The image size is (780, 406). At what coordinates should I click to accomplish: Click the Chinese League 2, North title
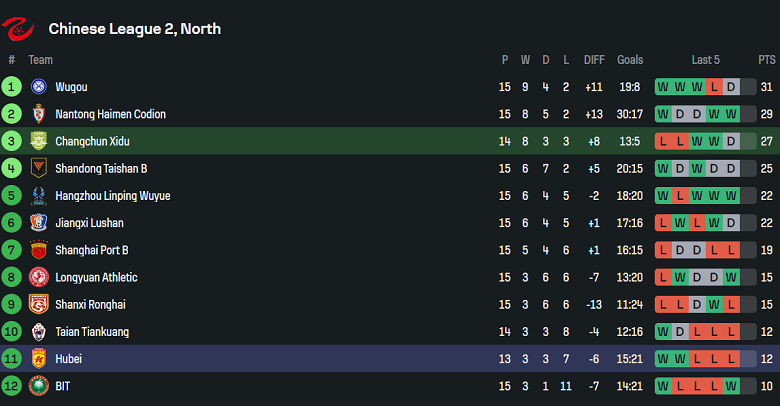coord(134,29)
